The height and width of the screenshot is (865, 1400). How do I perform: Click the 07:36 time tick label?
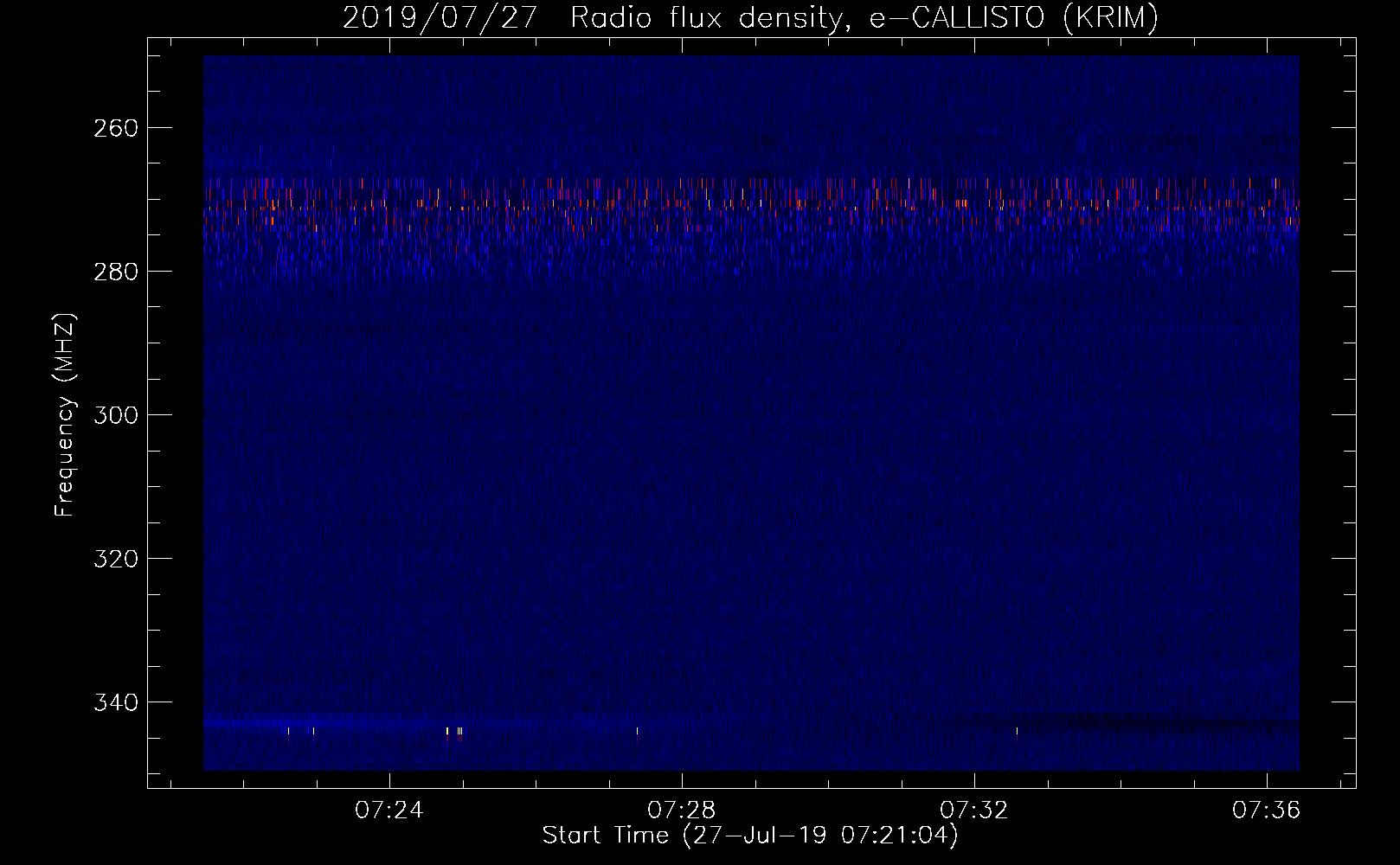point(1267,811)
